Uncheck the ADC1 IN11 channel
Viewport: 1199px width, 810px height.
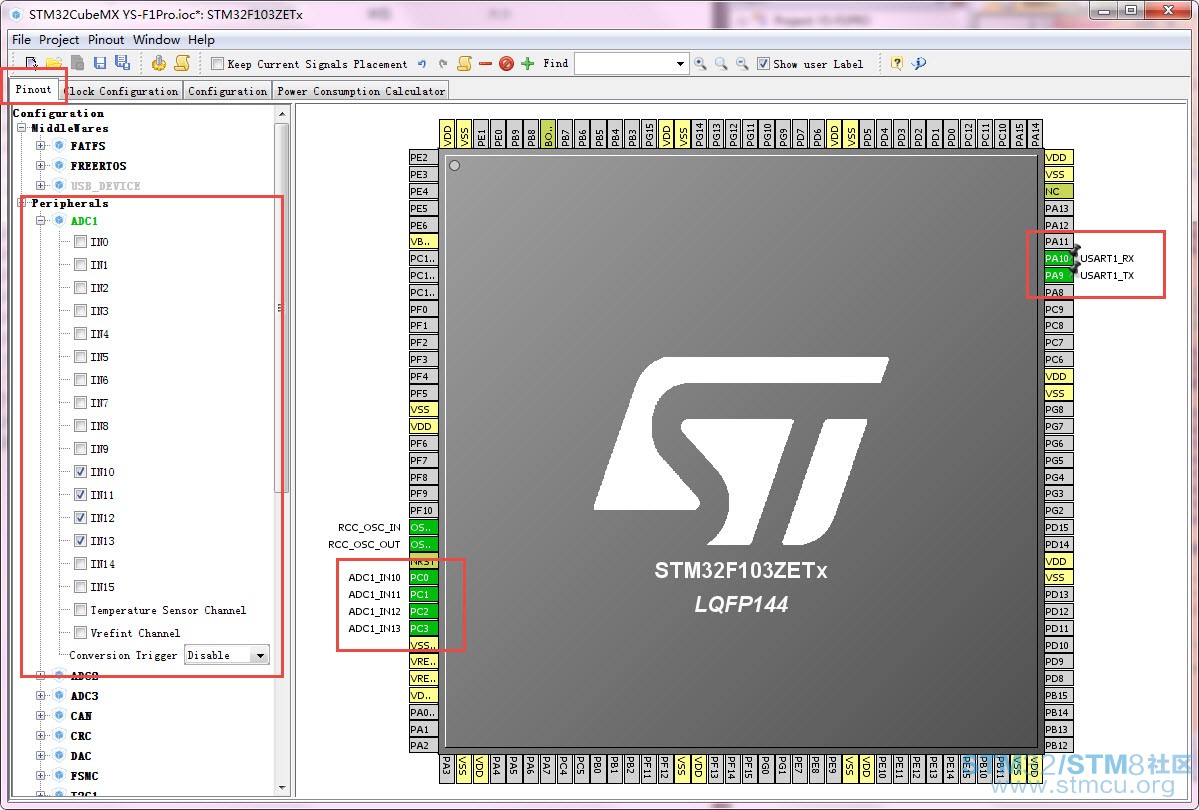80,495
